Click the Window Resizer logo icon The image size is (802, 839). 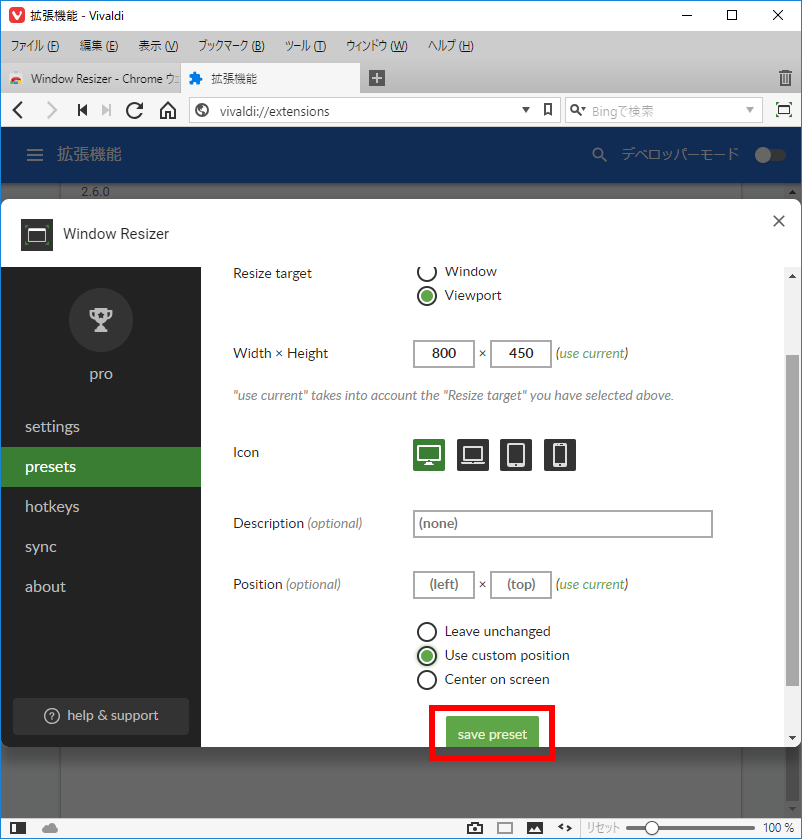37,235
